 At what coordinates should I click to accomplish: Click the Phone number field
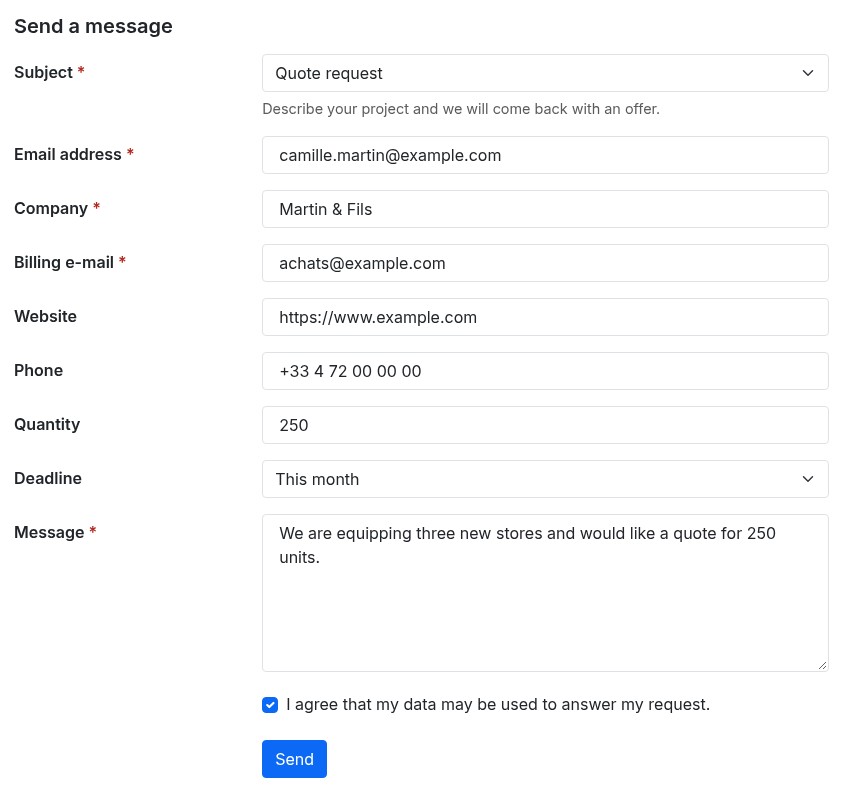pos(545,371)
